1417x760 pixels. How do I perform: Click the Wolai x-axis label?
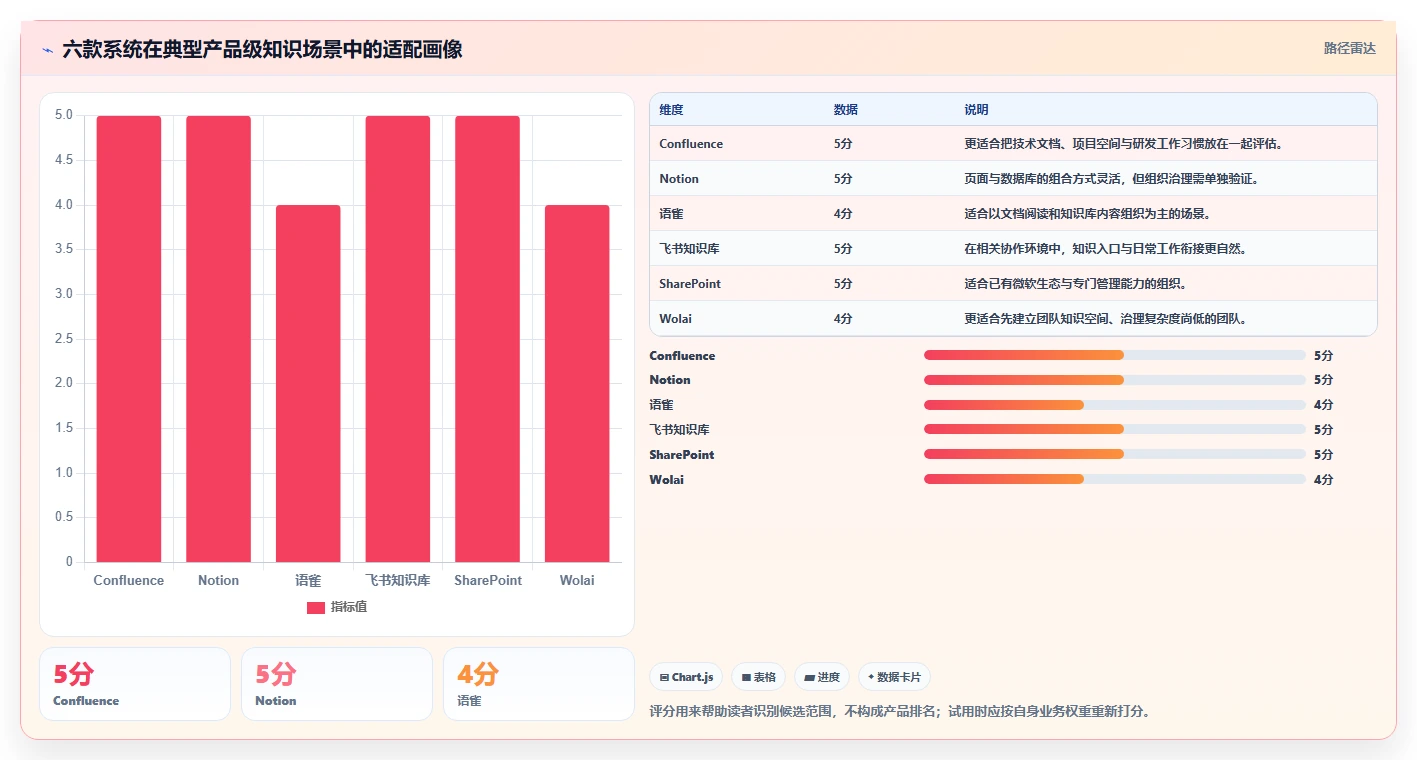pos(577,581)
